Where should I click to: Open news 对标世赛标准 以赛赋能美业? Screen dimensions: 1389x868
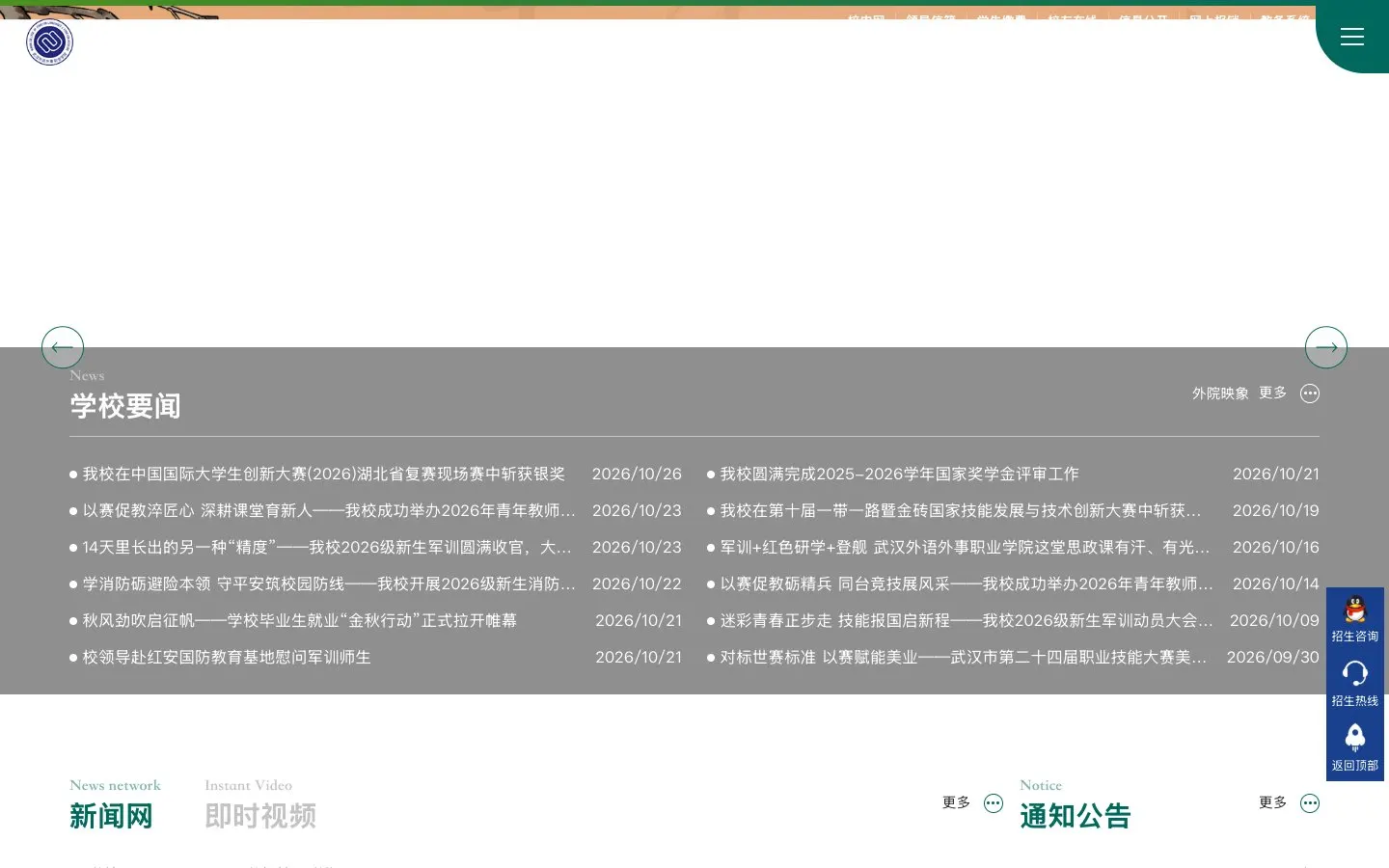pos(964,658)
